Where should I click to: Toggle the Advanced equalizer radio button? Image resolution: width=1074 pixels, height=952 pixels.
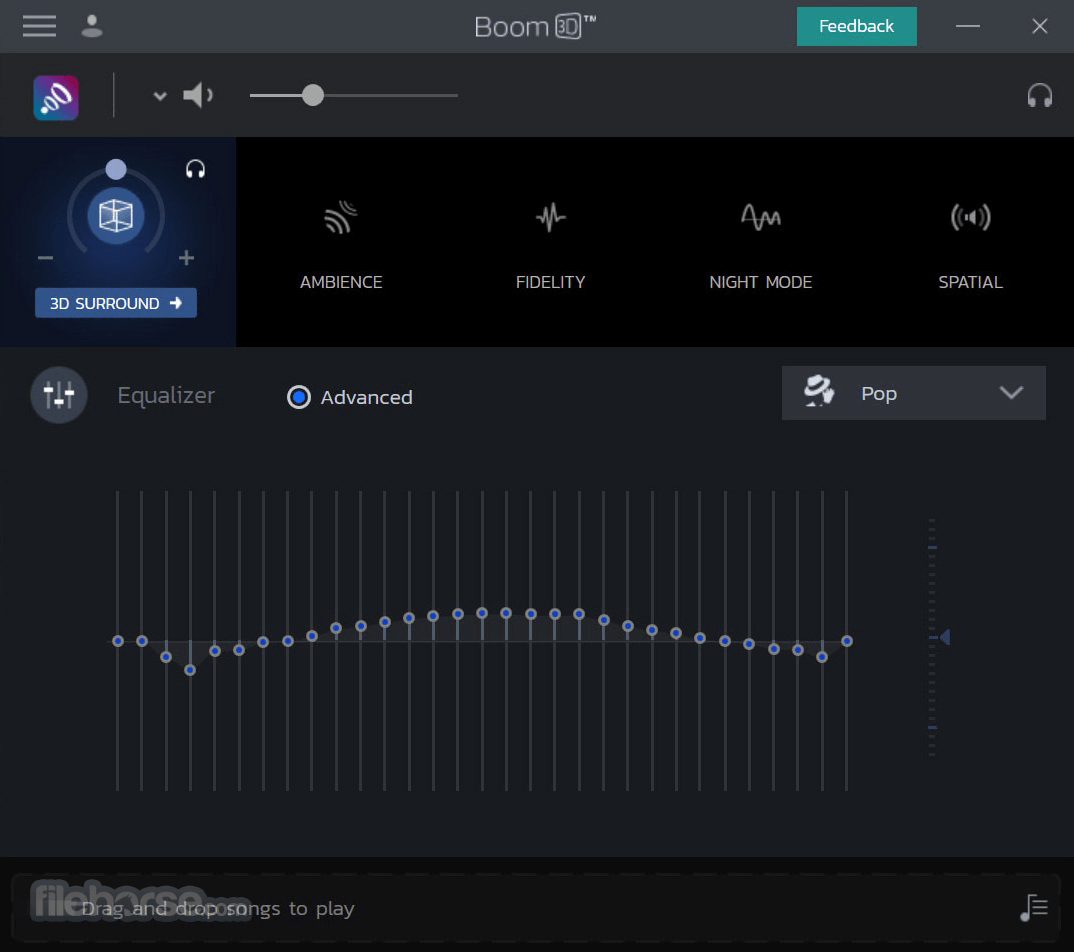[x=299, y=397]
